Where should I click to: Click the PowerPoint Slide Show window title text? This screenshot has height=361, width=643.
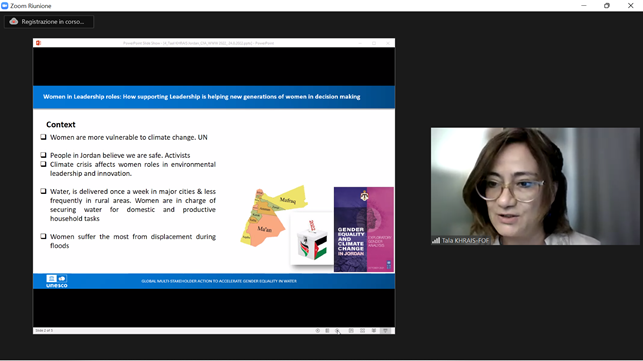tap(198, 43)
